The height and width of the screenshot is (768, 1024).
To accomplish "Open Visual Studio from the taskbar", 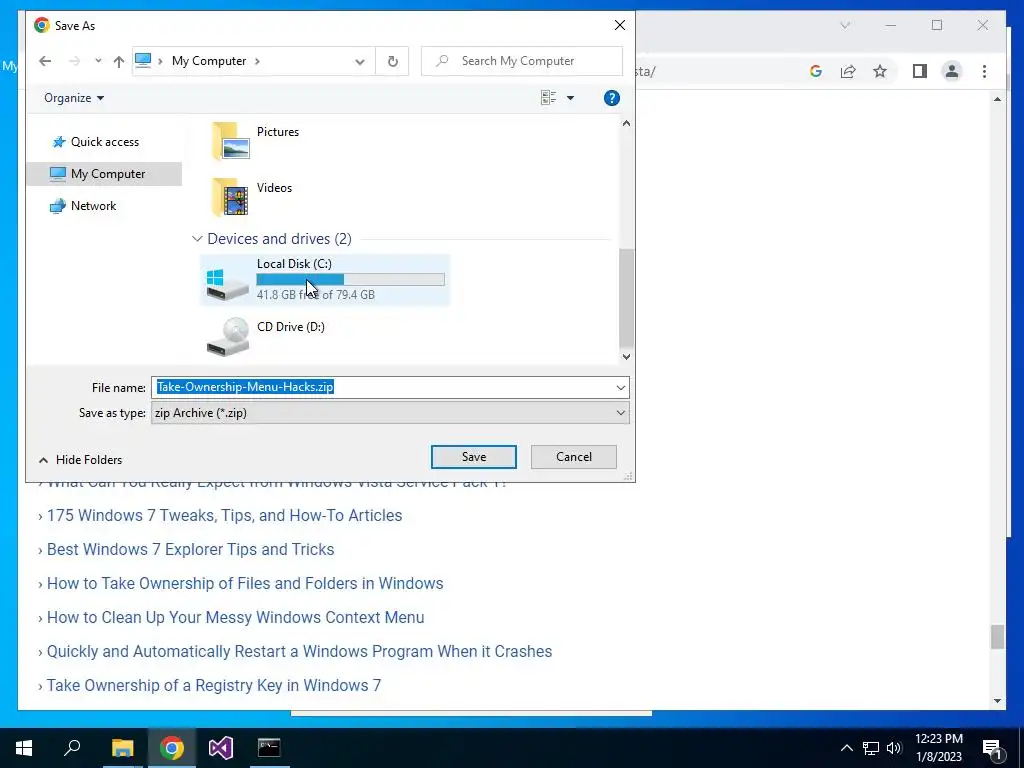I will (x=220, y=748).
